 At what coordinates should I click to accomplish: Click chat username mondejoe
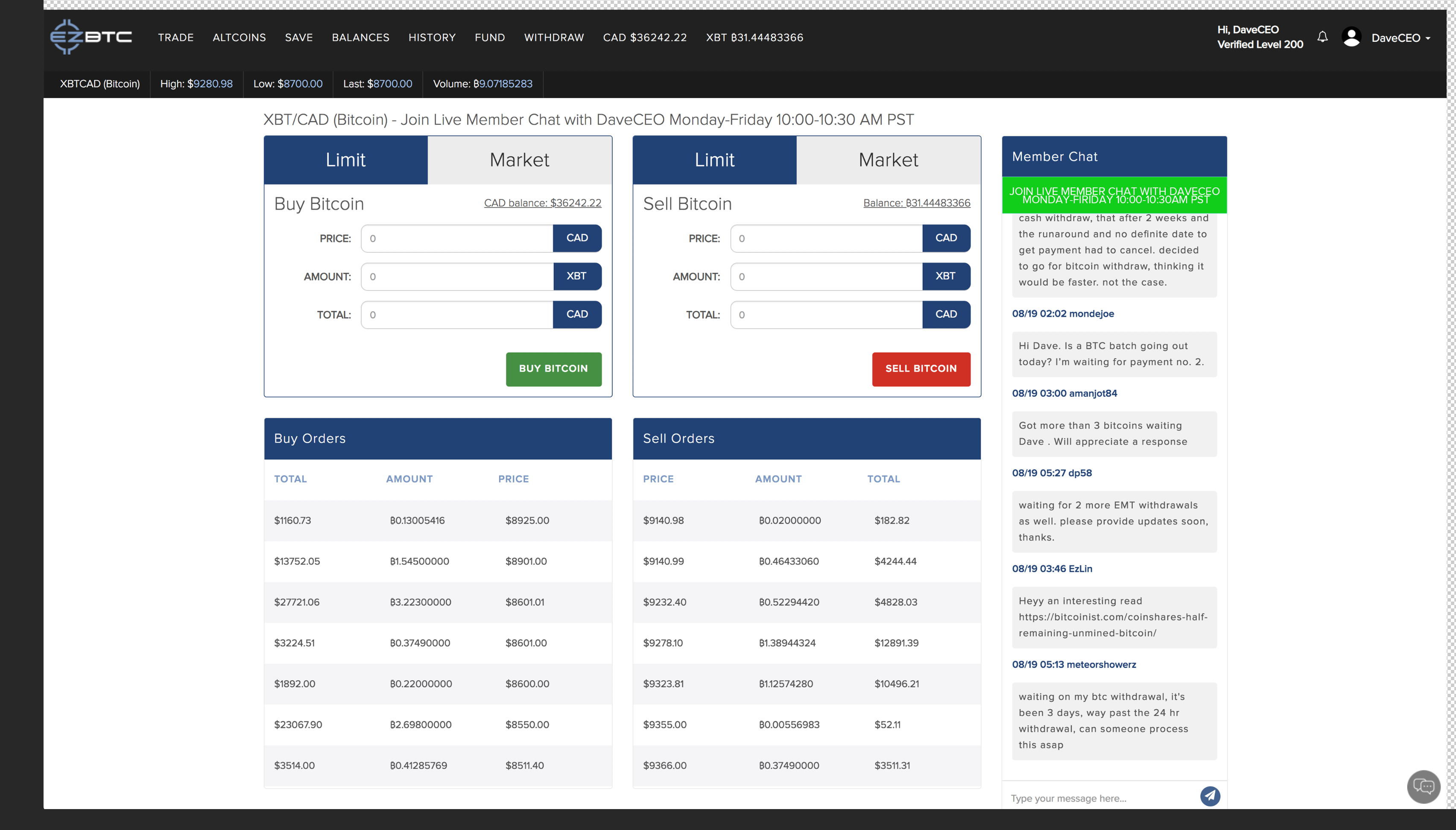click(1091, 313)
